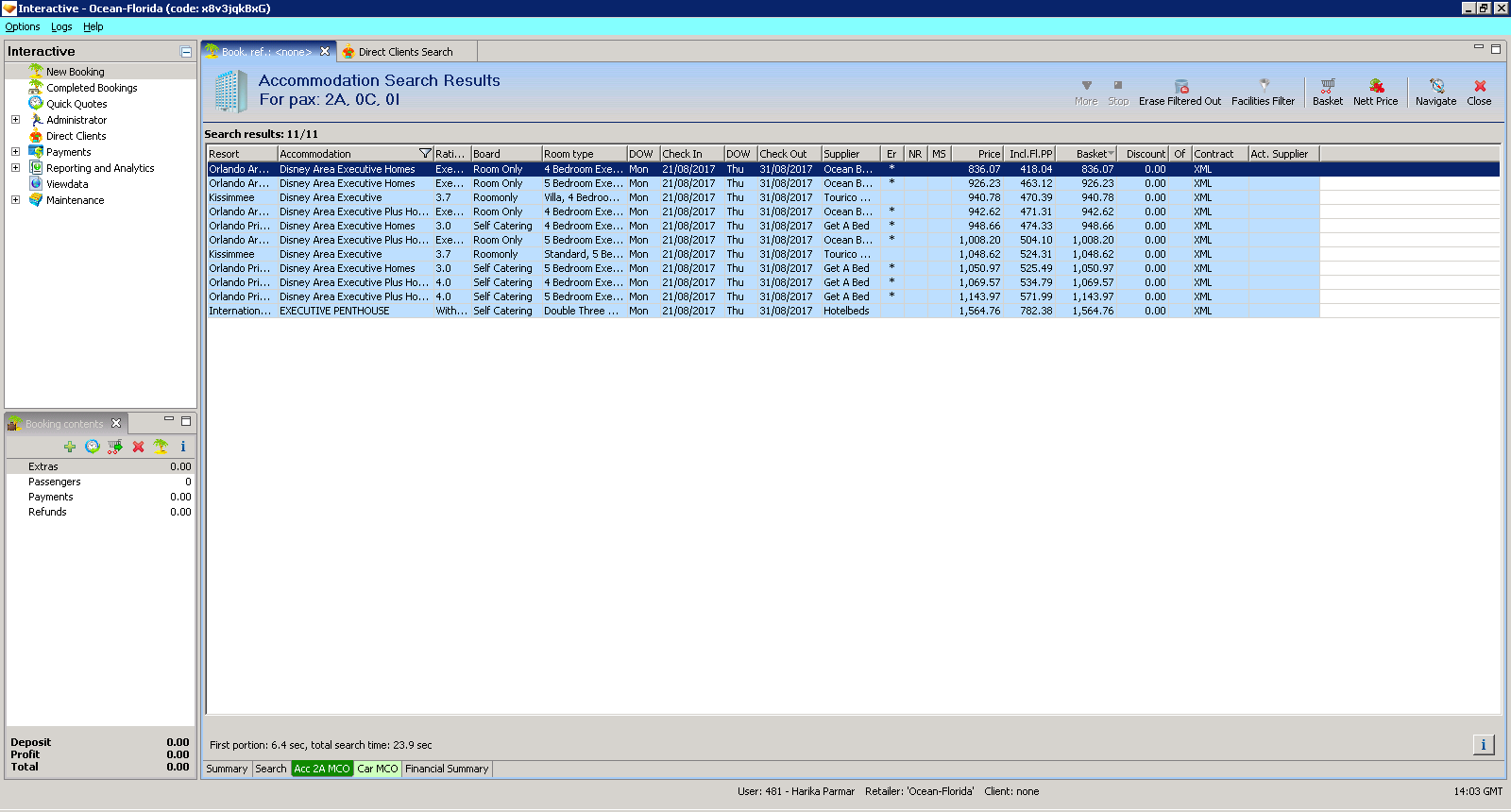1511x812 pixels.
Task: Select New Booking in the tree
Action: coord(76,72)
